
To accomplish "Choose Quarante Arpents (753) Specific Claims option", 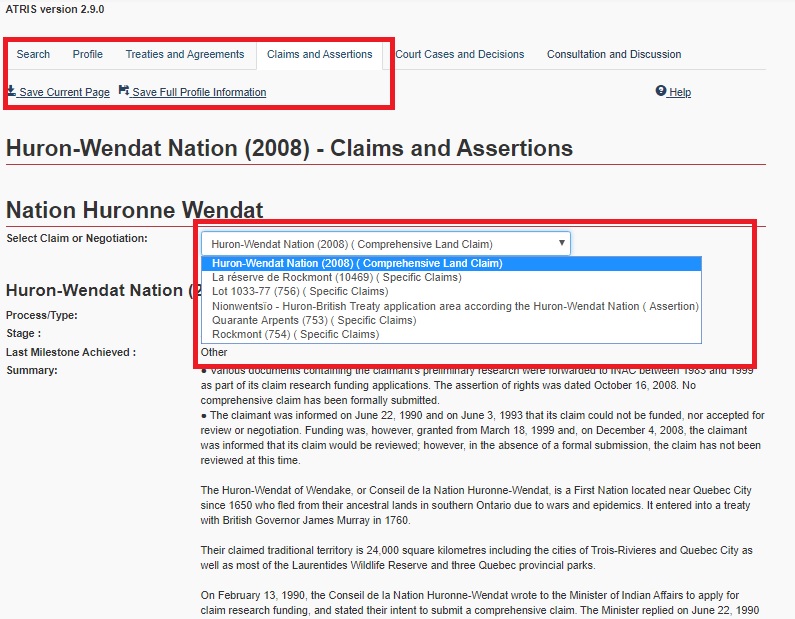I will tap(313, 320).
